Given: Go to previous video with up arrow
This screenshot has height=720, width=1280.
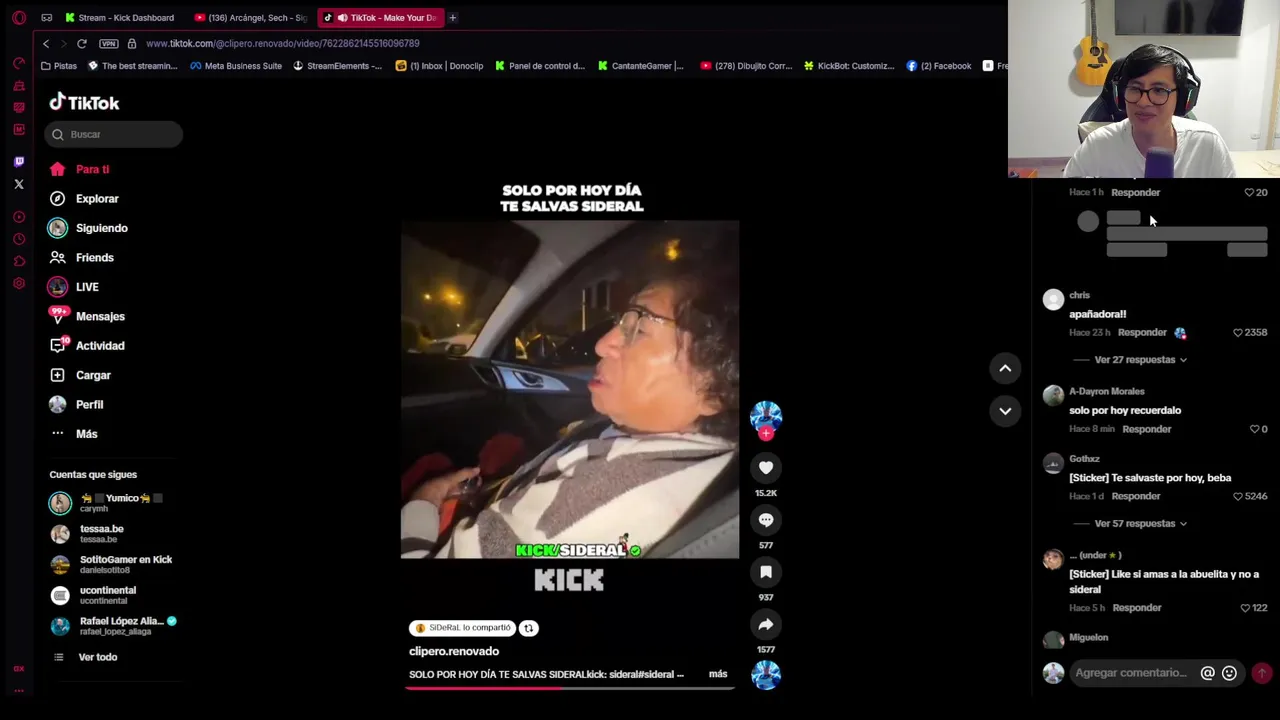Looking at the screenshot, I should pos(1005,368).
